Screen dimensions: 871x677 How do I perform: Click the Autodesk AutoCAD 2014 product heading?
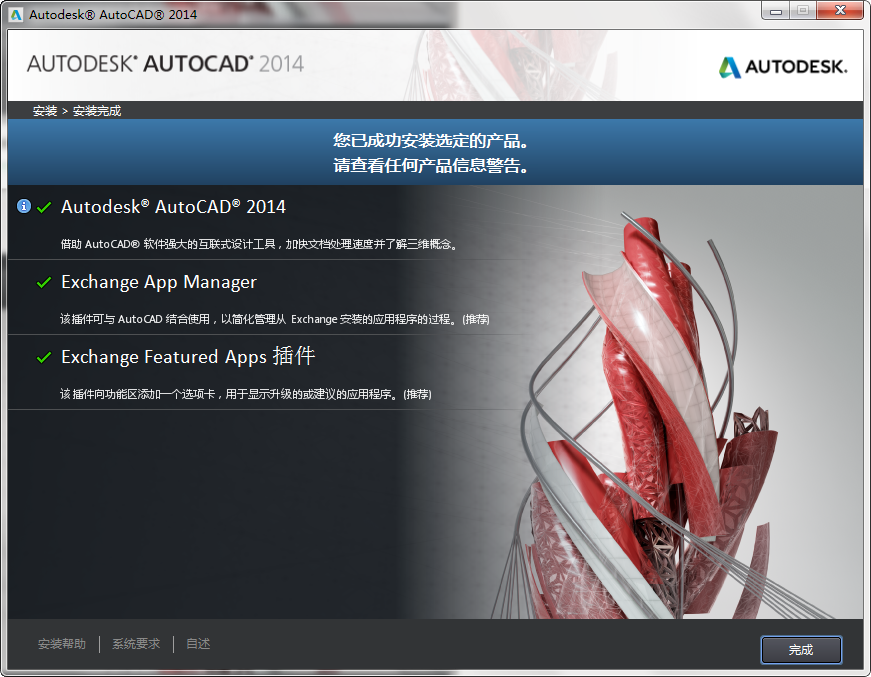pyautogui.click(x=175, y=206)
